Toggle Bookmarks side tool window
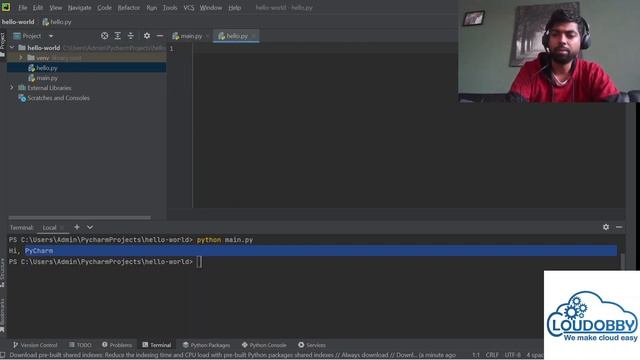 (x=3, y=316)
